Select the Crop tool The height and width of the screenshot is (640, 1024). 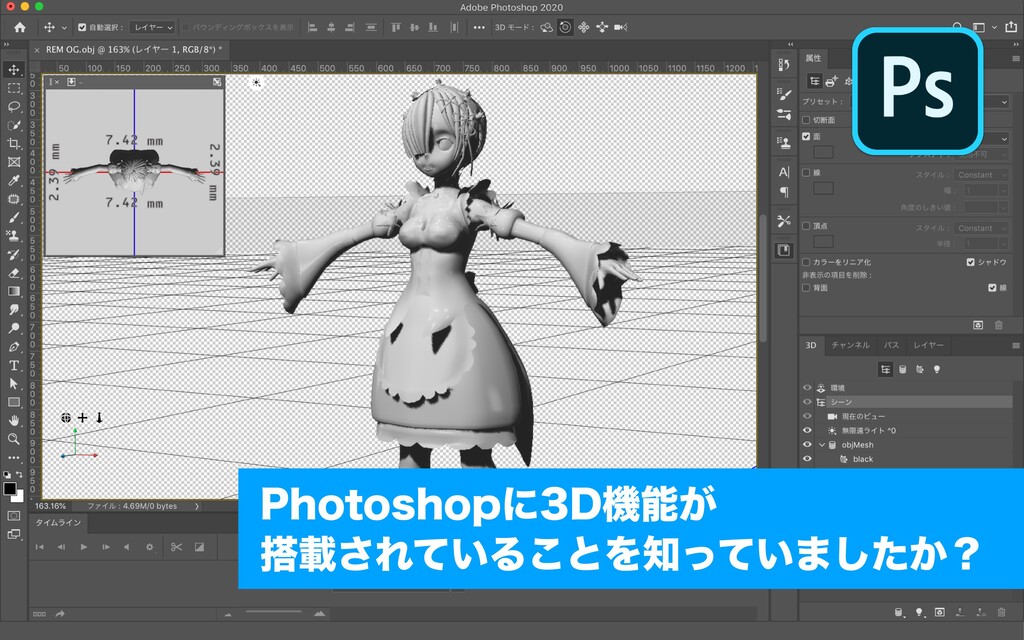click(x=14, y=144)
